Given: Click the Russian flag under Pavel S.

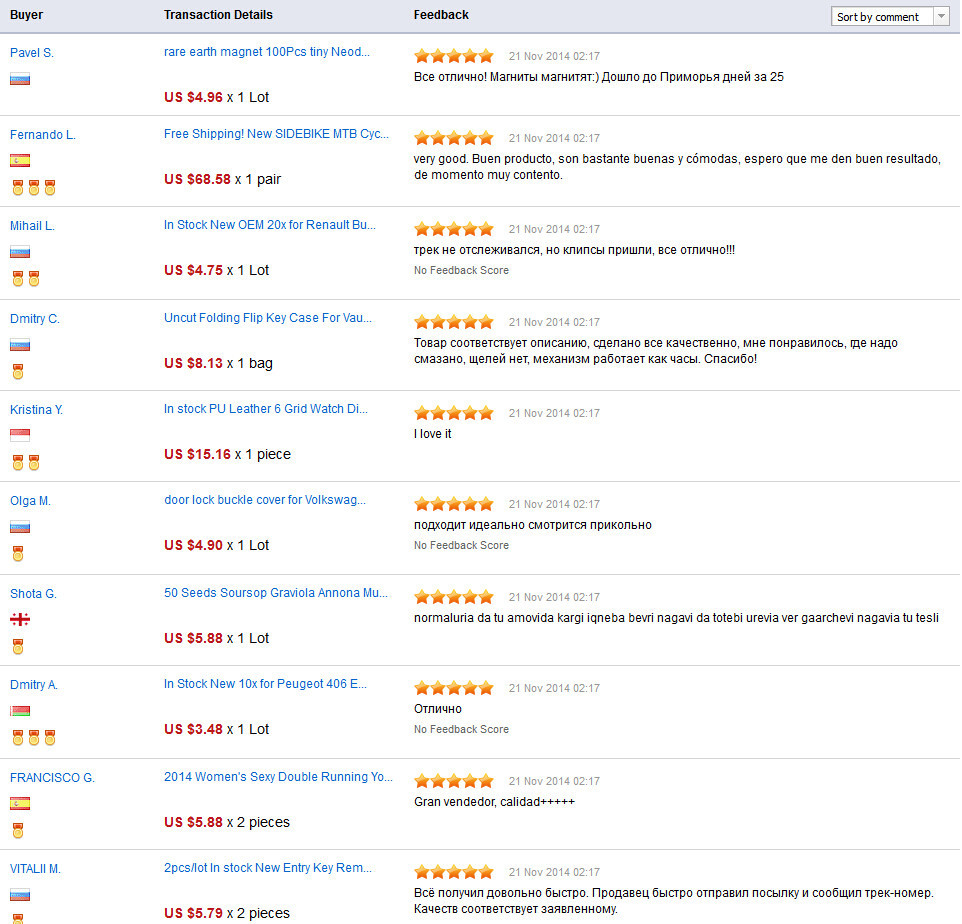Looking at the screenshot, I should 20,79.
